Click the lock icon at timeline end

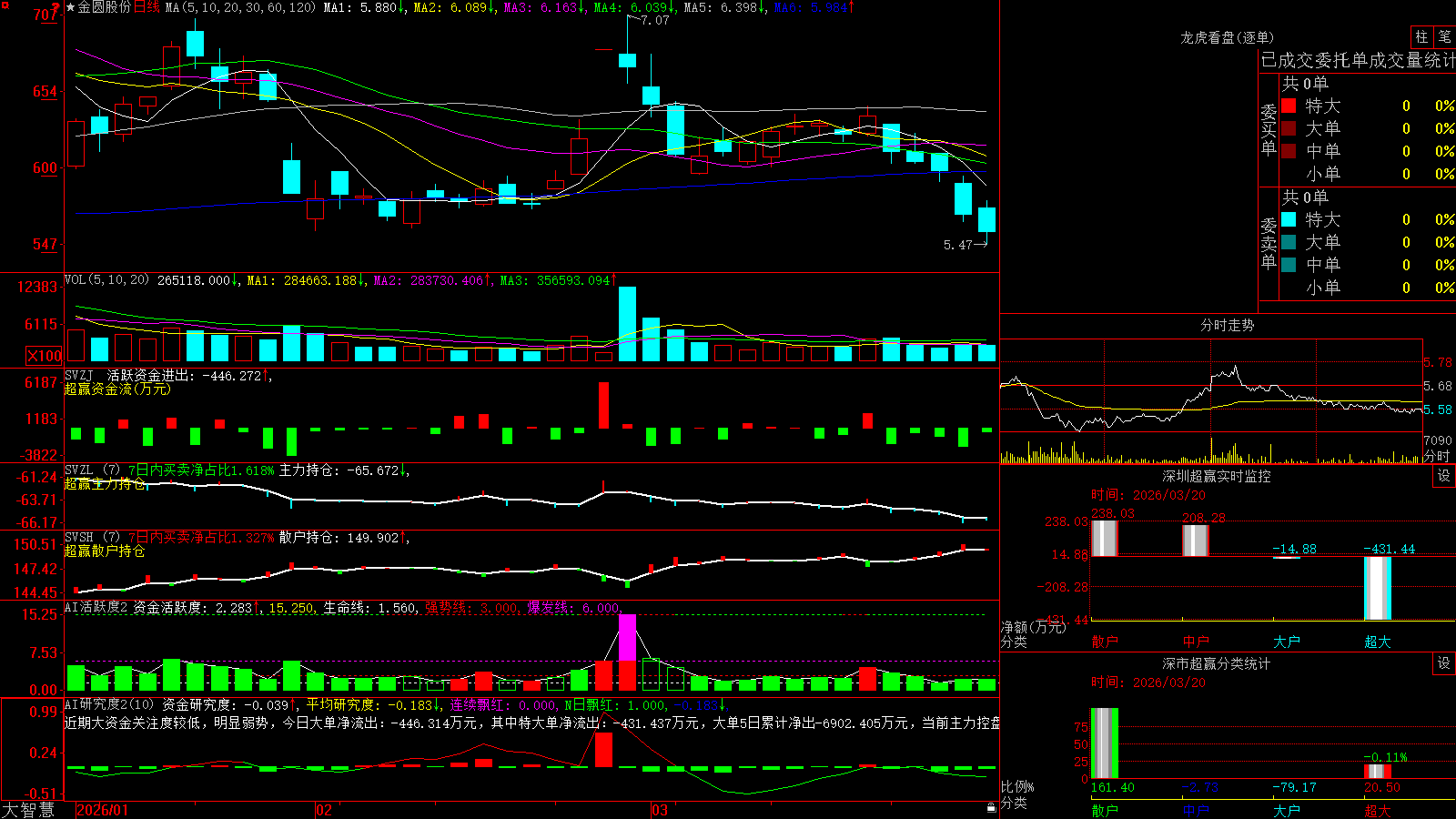click(991, 808)
